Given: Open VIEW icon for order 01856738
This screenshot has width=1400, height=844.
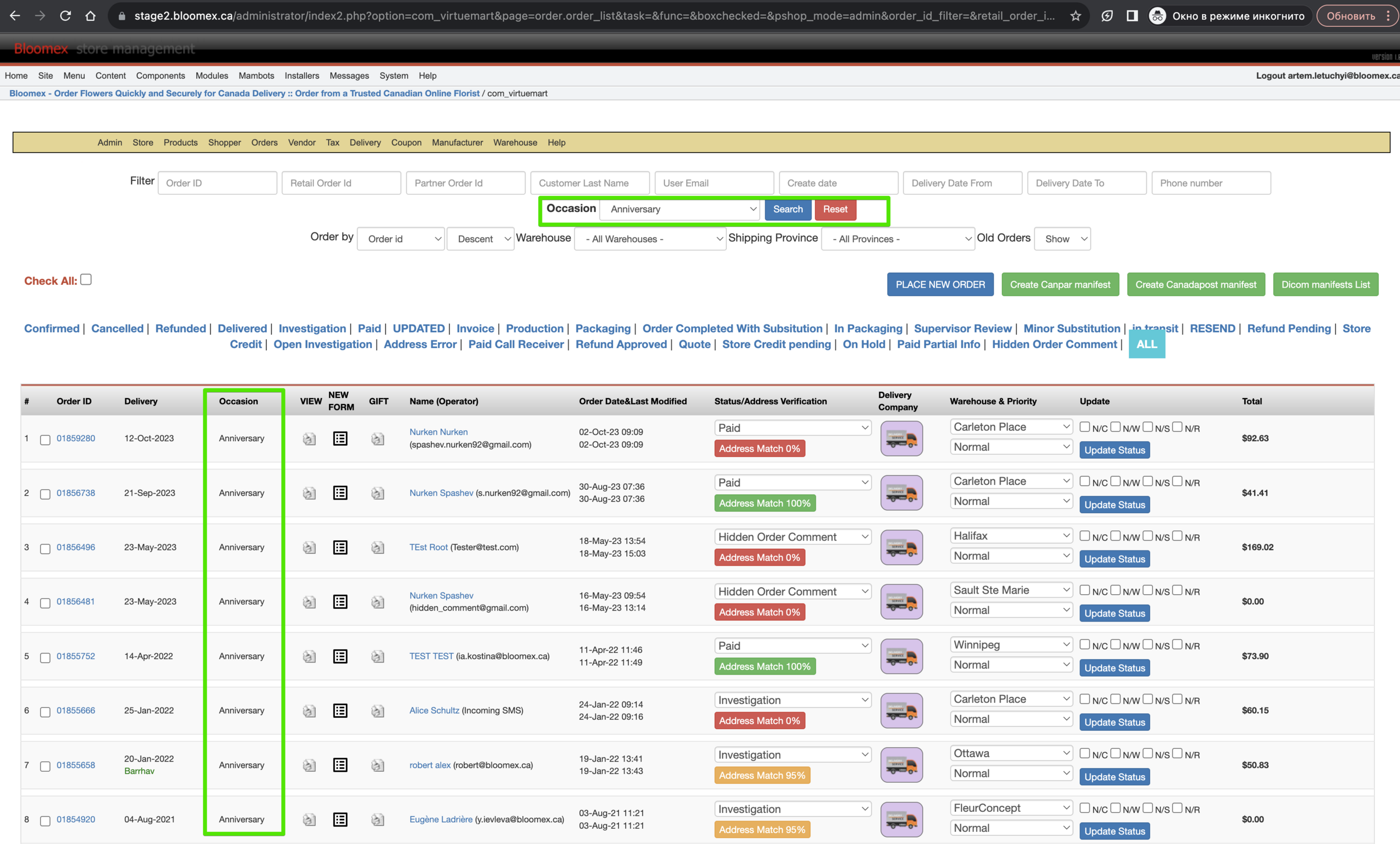Looking at the screenshot, I should pyautogui.click(x=308, y=493).
